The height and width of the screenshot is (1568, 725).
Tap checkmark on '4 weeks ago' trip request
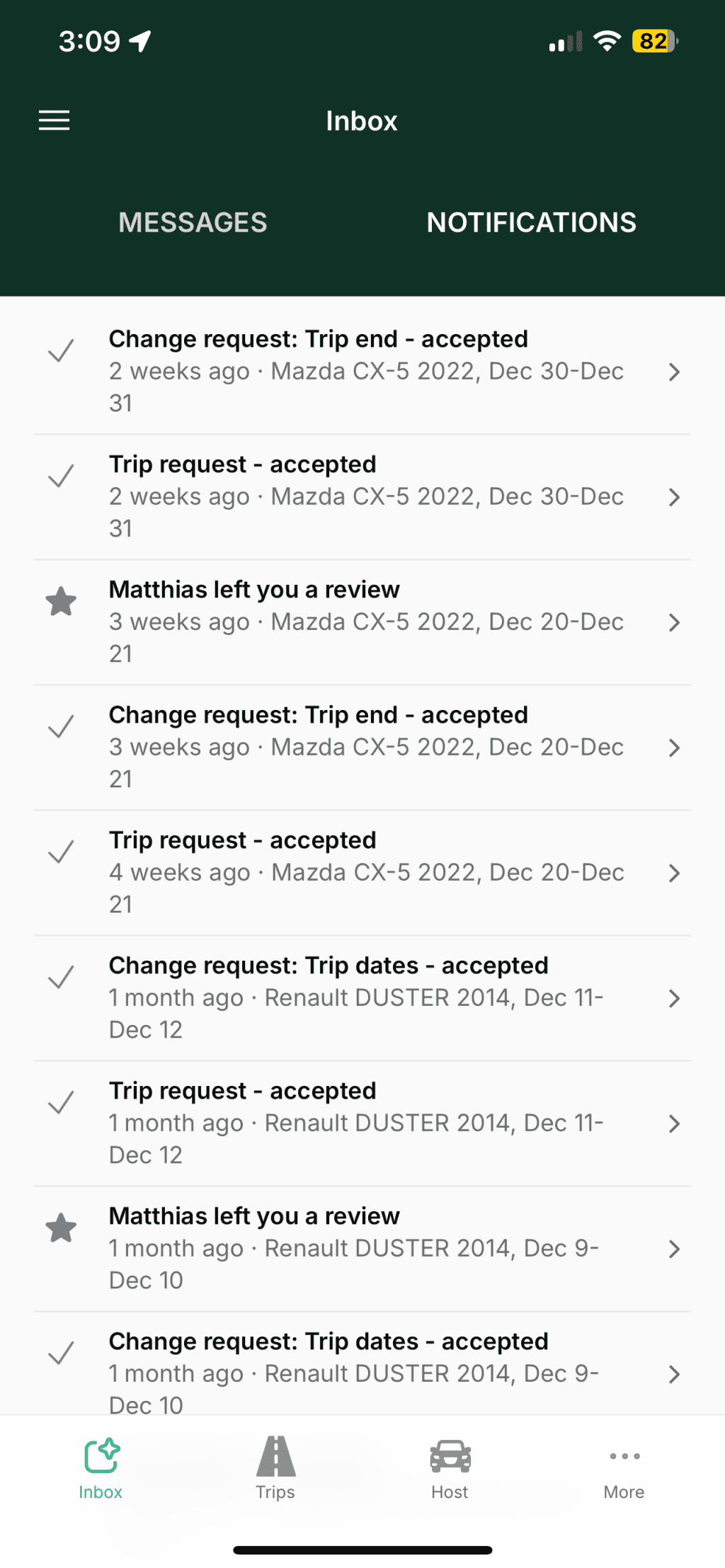pos(61,852)
